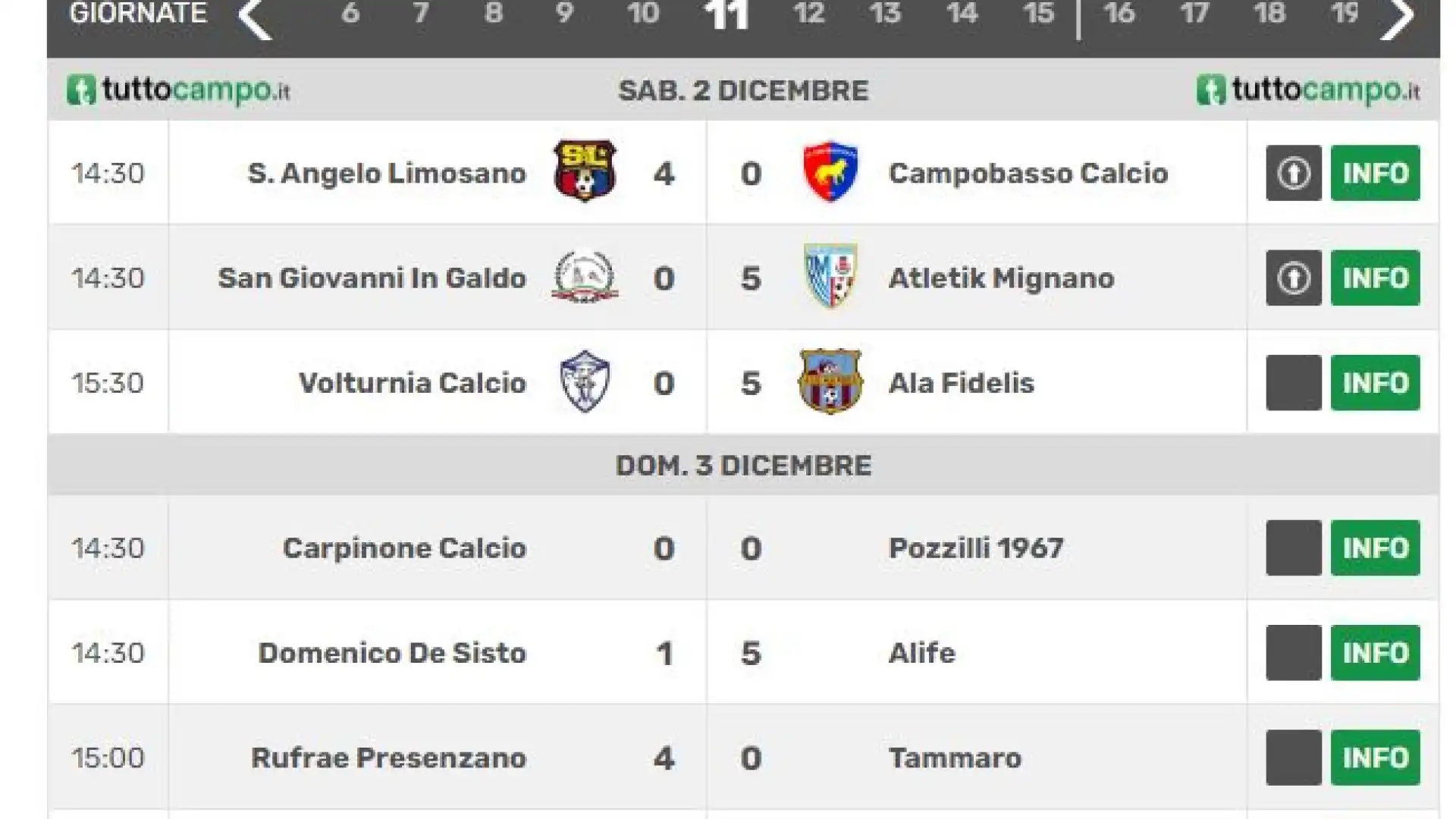Click the dark square button in the Carpinone Calcio row

tap(1294, 548)
